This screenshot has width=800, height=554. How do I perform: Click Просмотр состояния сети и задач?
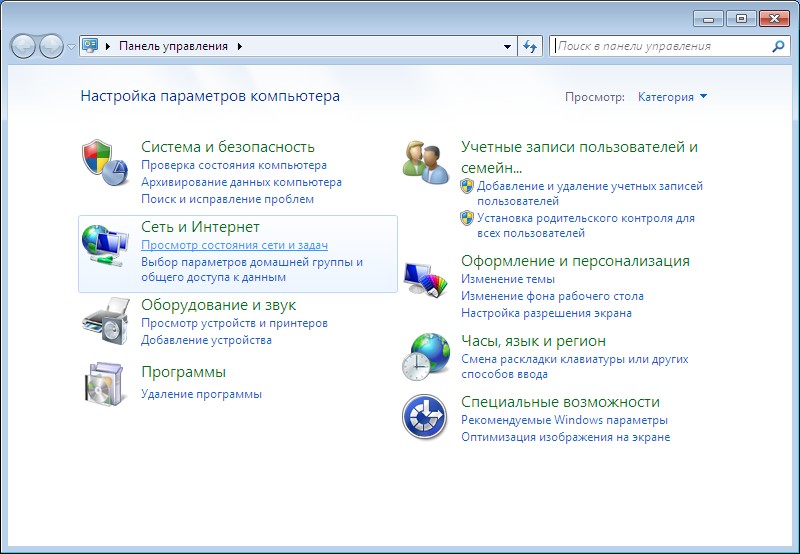234,245
